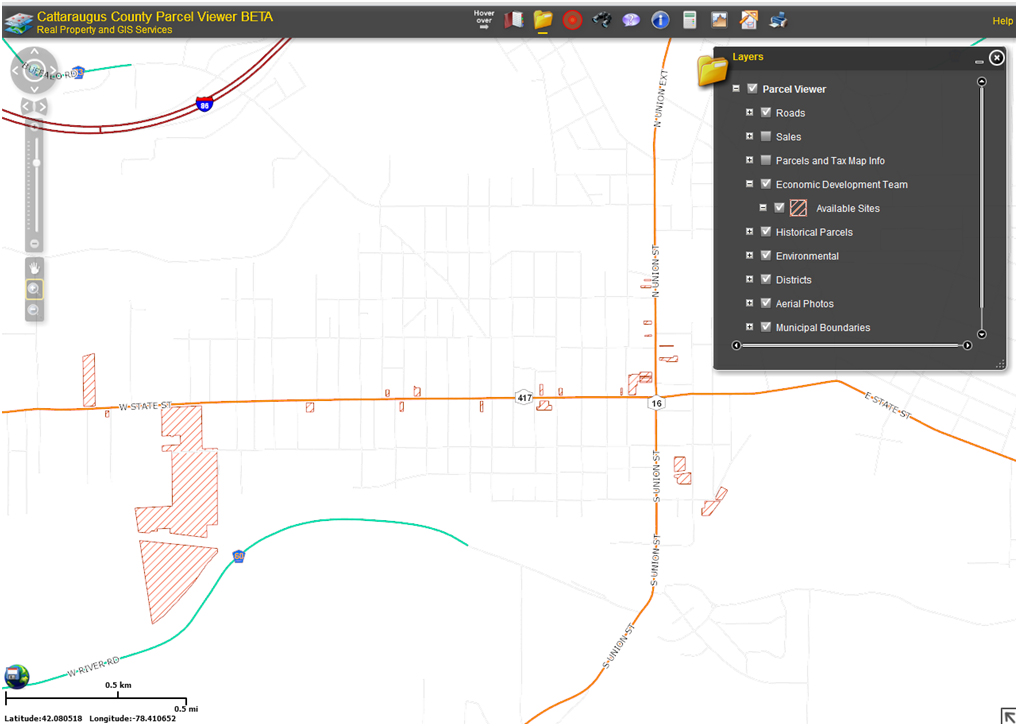Toggle the Available Sites checkbox
This screenshot has width=1018, height=726.
point(780,208)
